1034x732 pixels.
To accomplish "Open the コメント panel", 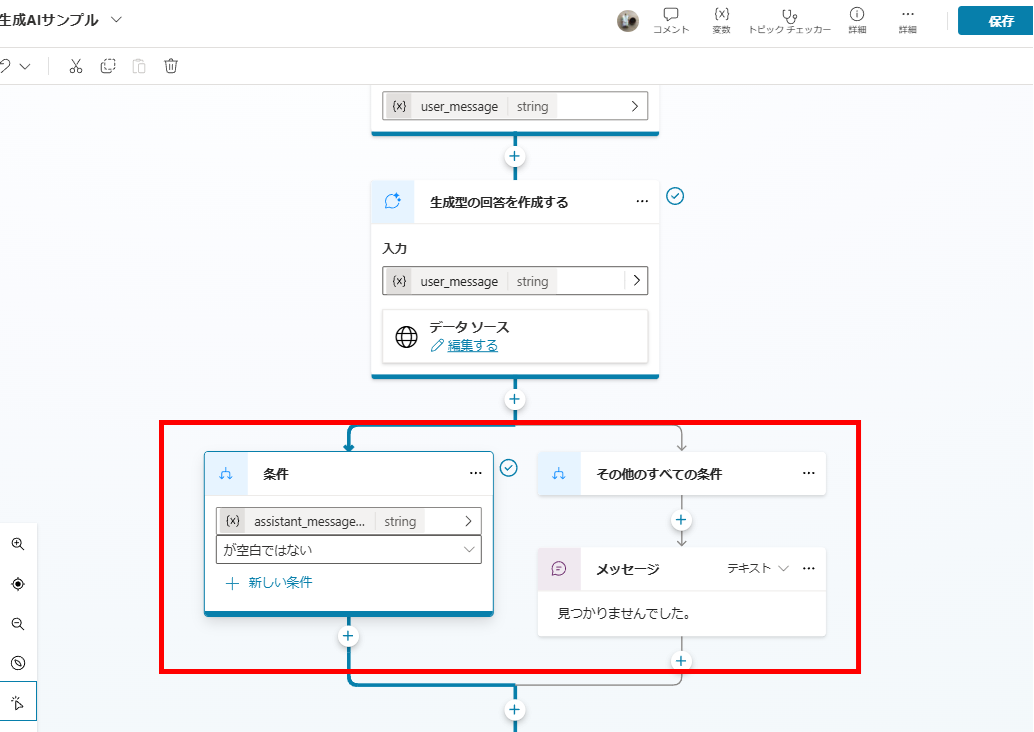I will (x=673, y=21).
